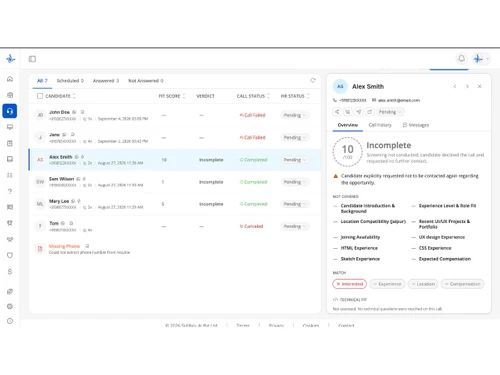This screenshot has width=500, height=375.
Task: Open Tom's Pending HR status dropdown
Action: pos(295,226)
